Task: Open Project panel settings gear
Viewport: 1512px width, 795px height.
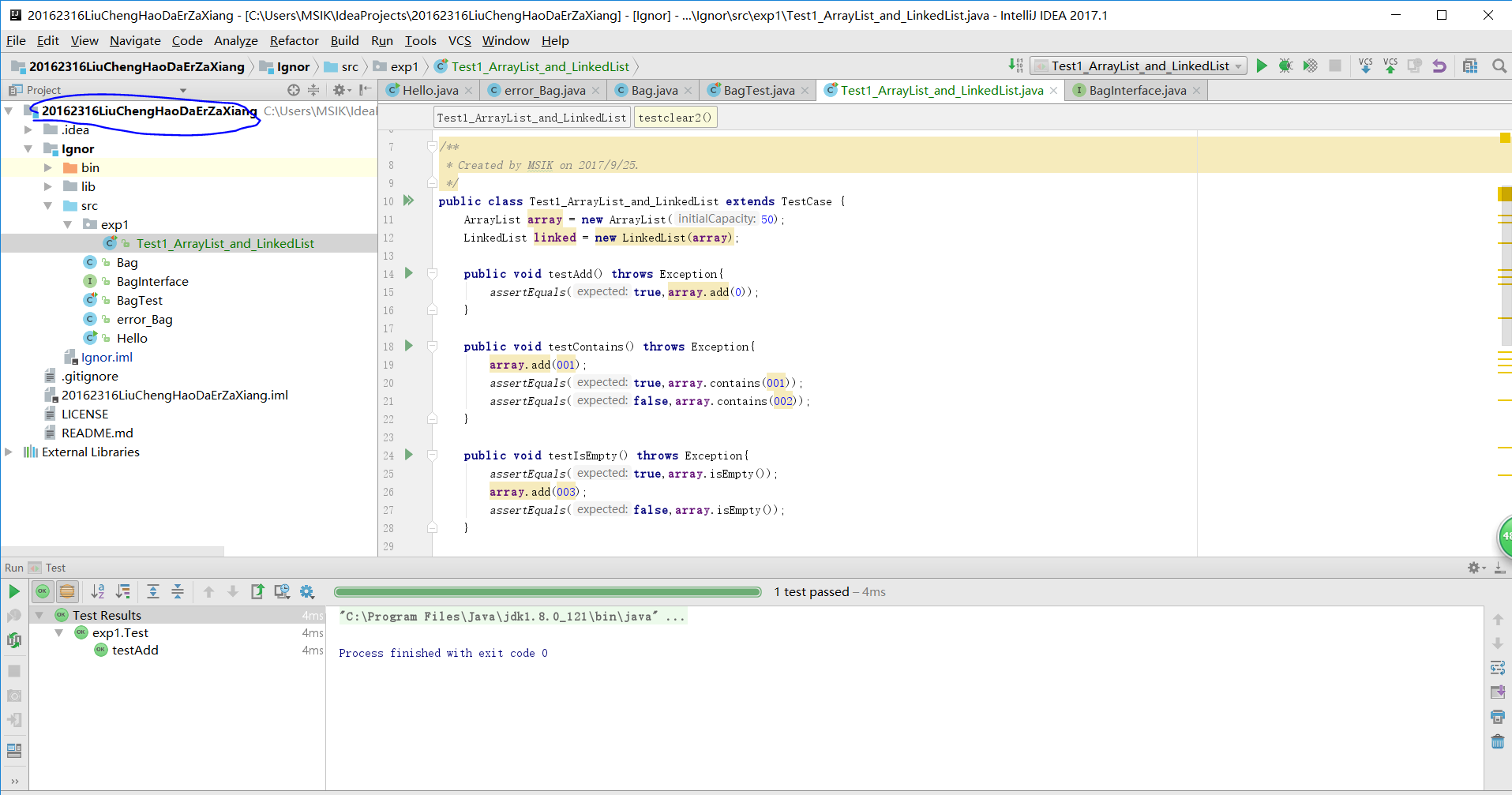Action: coord(340,90)
